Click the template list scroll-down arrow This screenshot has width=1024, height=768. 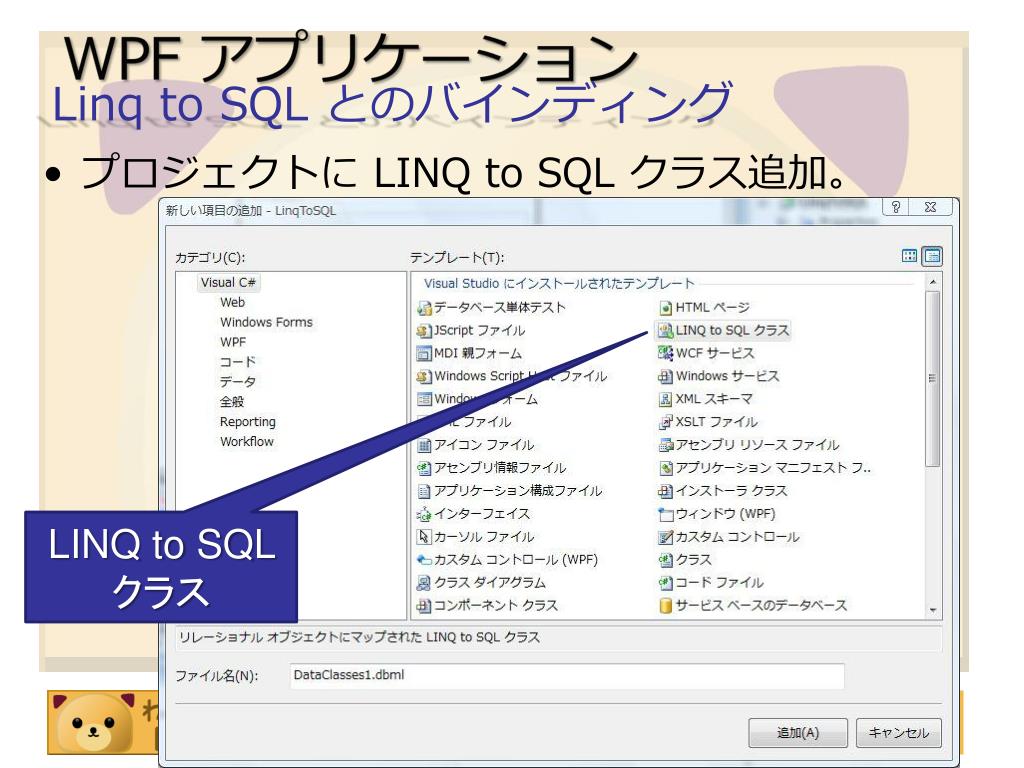pos(933,610)
